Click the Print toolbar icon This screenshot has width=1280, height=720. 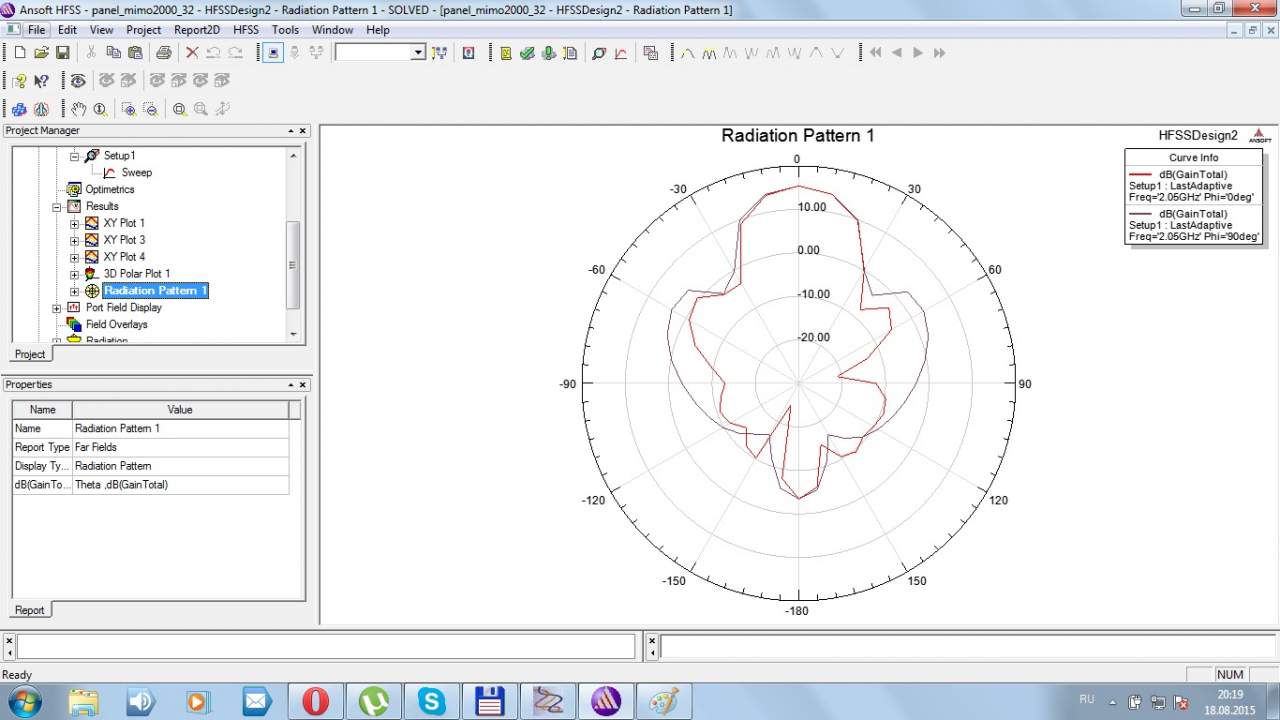163,53
